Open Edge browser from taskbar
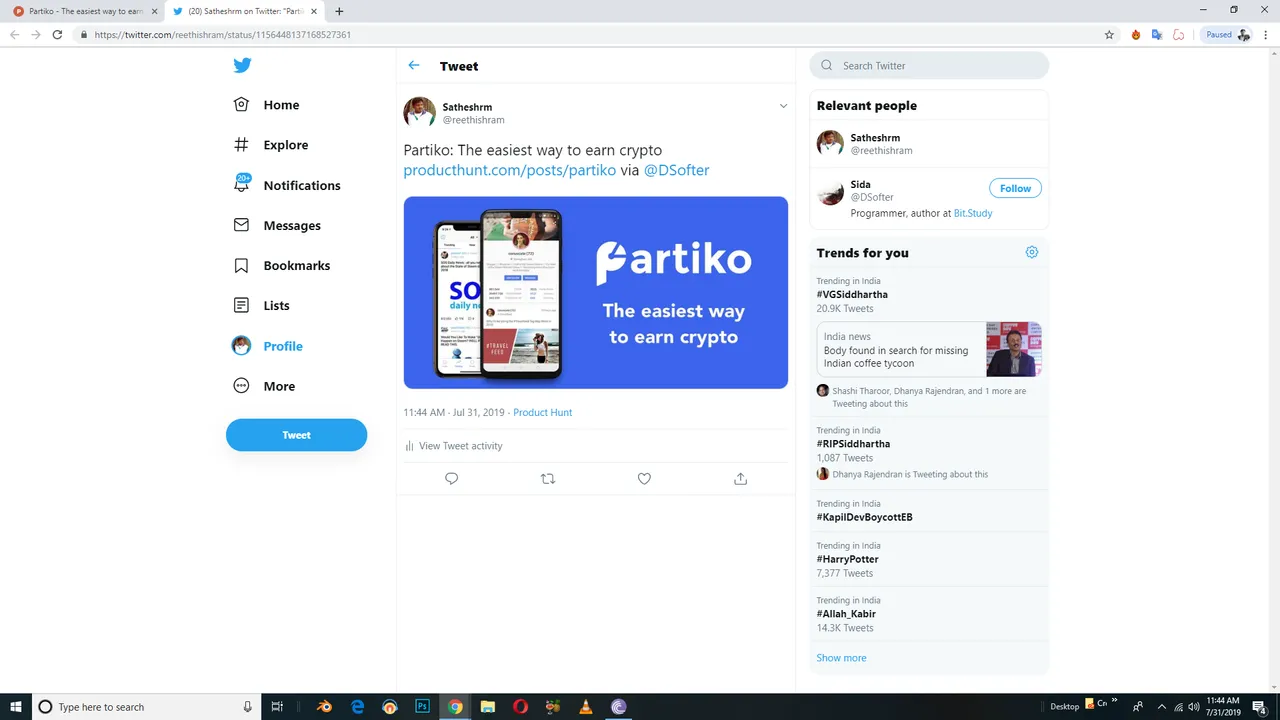This screenshot has width=1280, height=720. click(x=357, y=707)
